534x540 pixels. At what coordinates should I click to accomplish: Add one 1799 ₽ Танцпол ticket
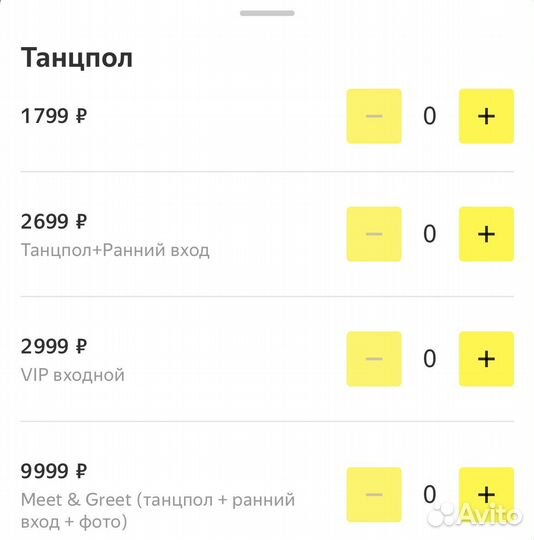486,116
